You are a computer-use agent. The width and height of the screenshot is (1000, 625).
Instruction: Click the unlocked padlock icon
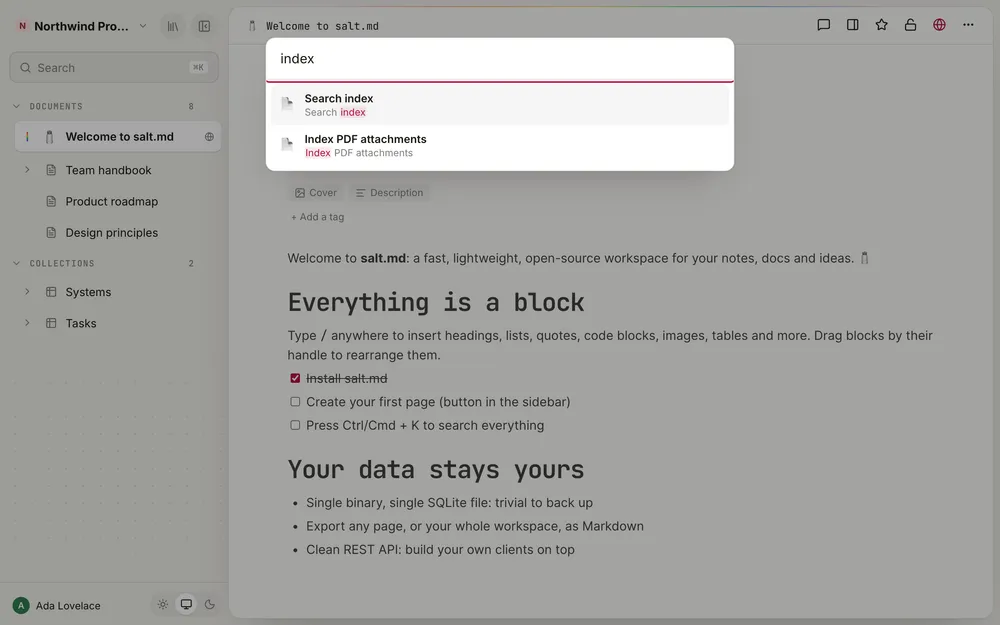pos(910,25)
